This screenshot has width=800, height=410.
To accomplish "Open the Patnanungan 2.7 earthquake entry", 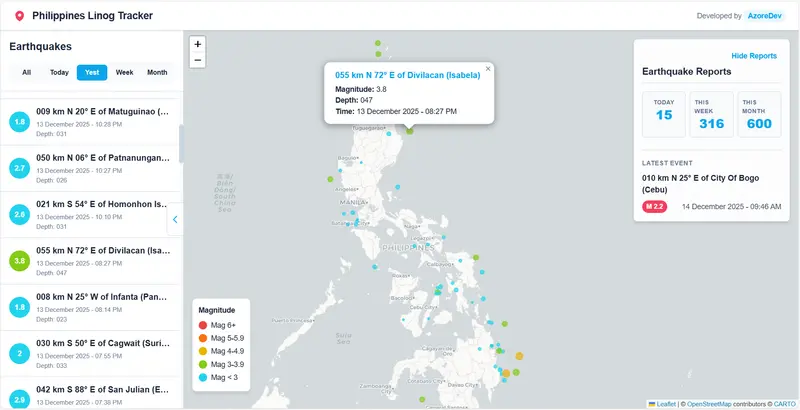I will pos(90,168).
